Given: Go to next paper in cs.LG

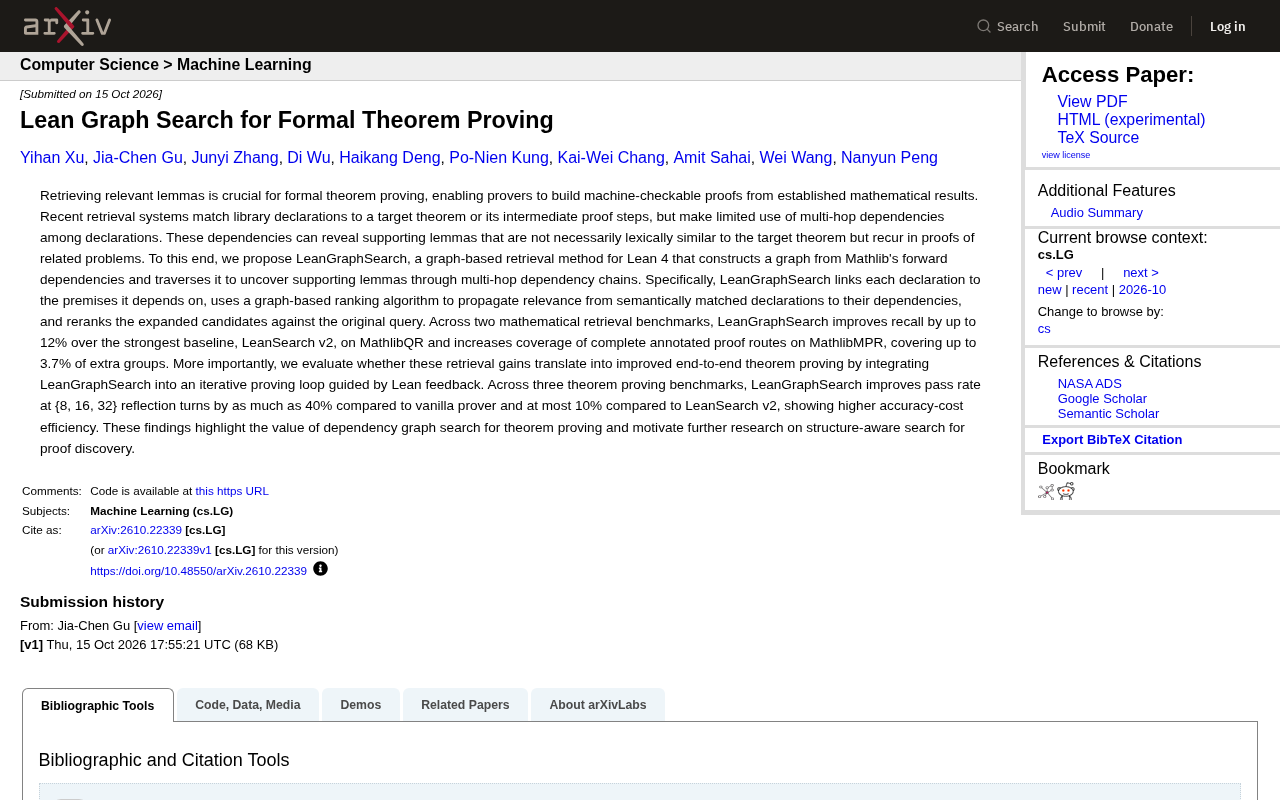Looking at the screenshot, I should (1140, 273).
